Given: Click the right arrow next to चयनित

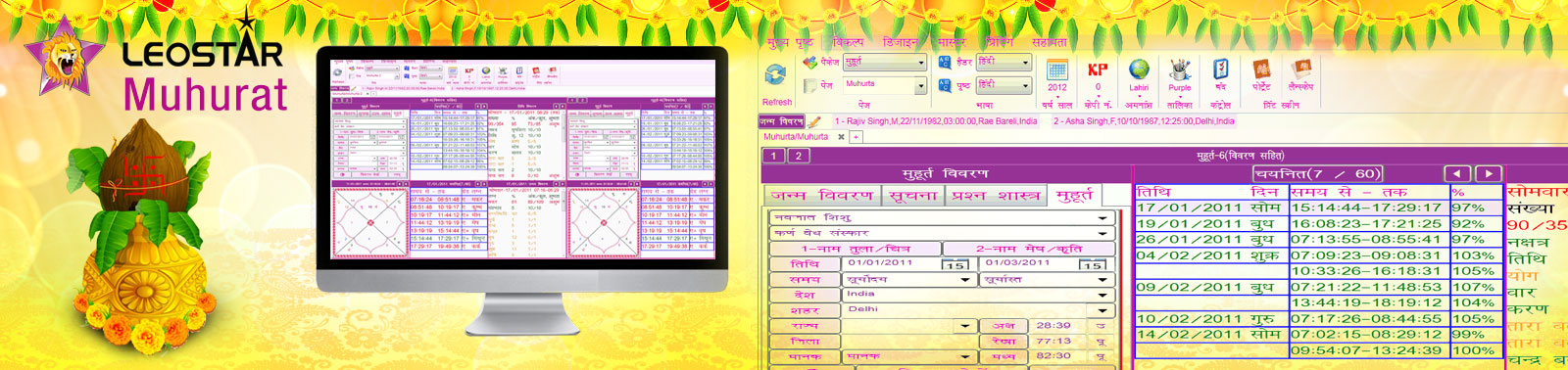Looking at the screenshot, I should click(1489, 173).
